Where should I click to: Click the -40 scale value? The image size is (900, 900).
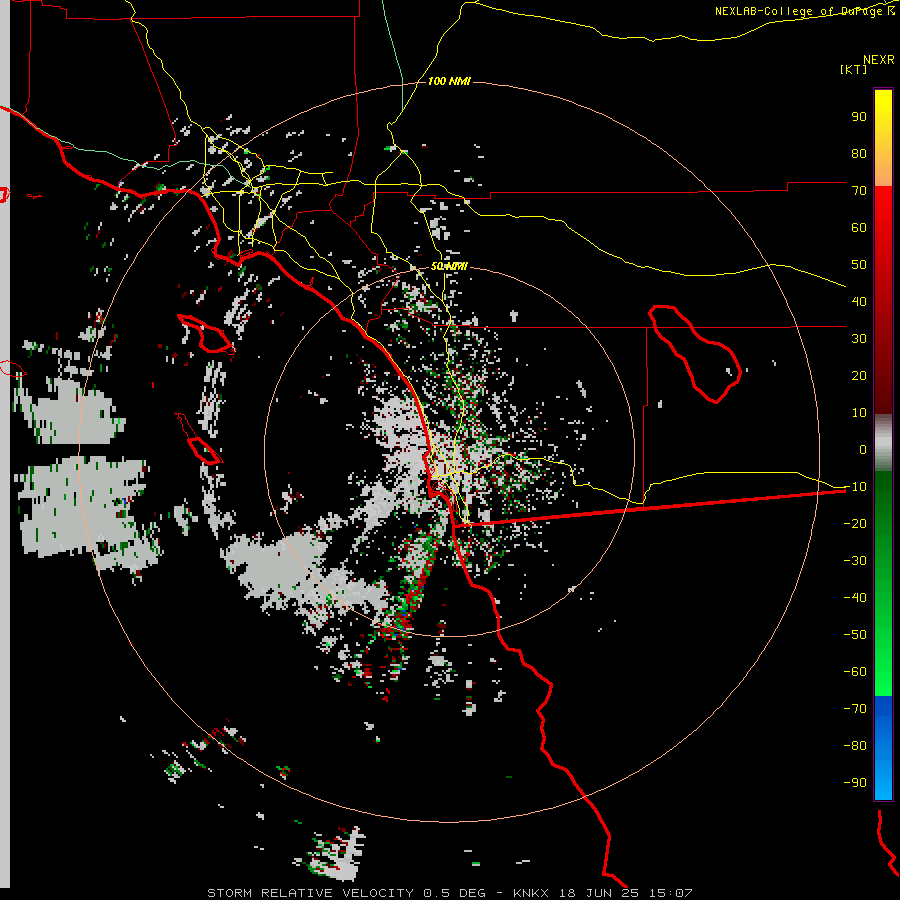click(855, 598)
